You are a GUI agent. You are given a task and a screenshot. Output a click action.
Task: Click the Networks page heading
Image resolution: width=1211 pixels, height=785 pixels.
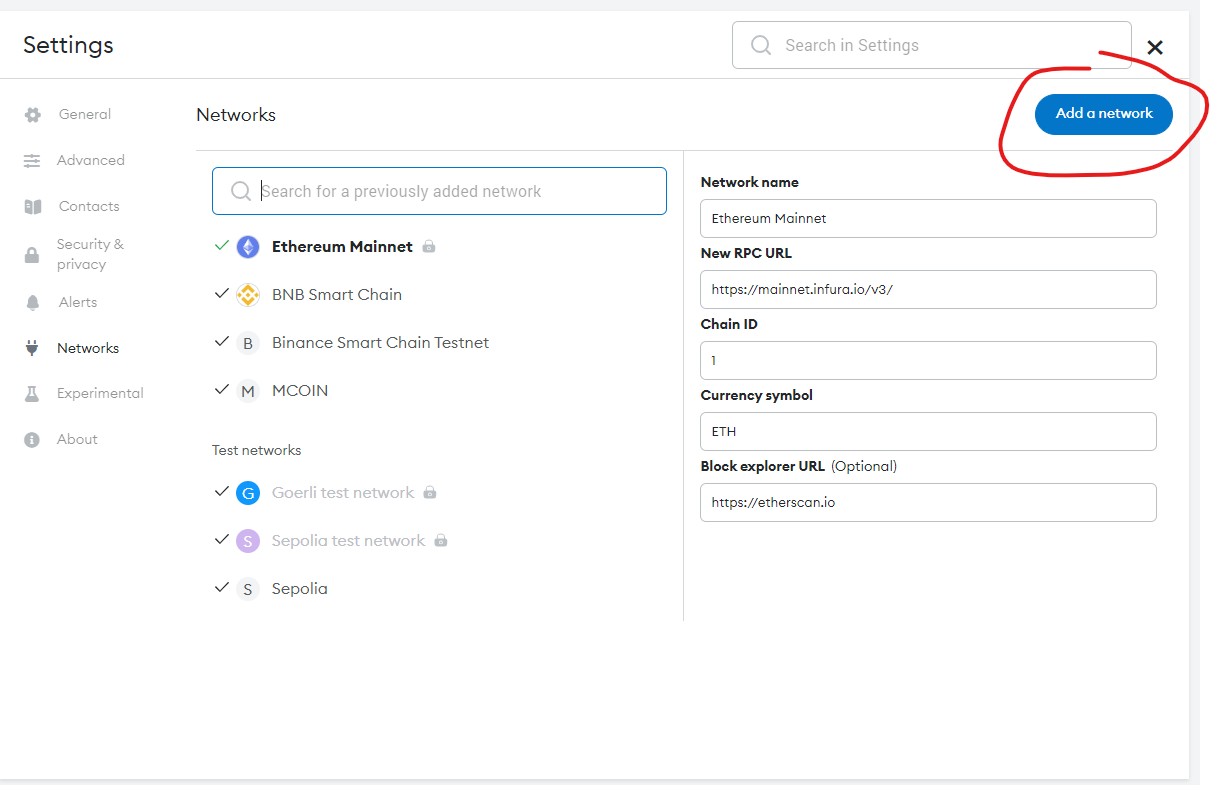tap(236, 115)
